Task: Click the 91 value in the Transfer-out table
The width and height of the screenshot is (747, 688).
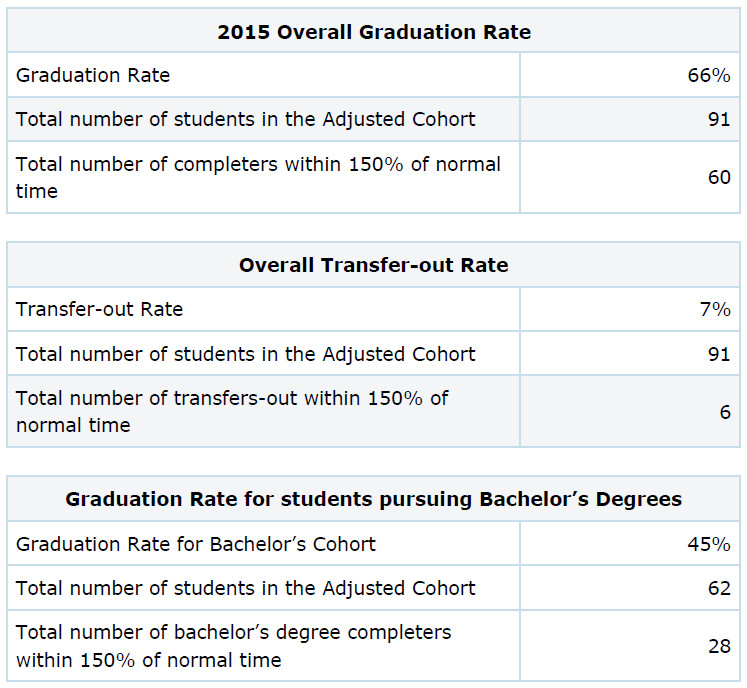Action: 719,354
